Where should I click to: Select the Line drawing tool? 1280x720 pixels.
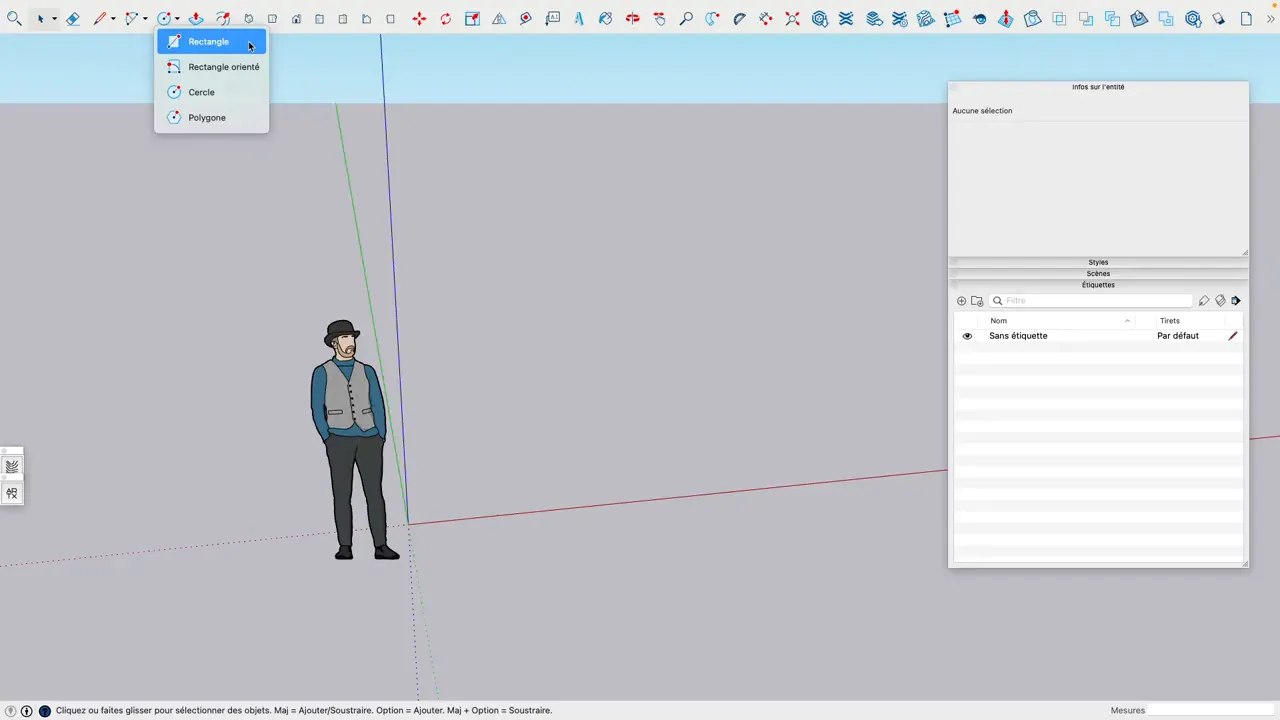pos(100,18)
